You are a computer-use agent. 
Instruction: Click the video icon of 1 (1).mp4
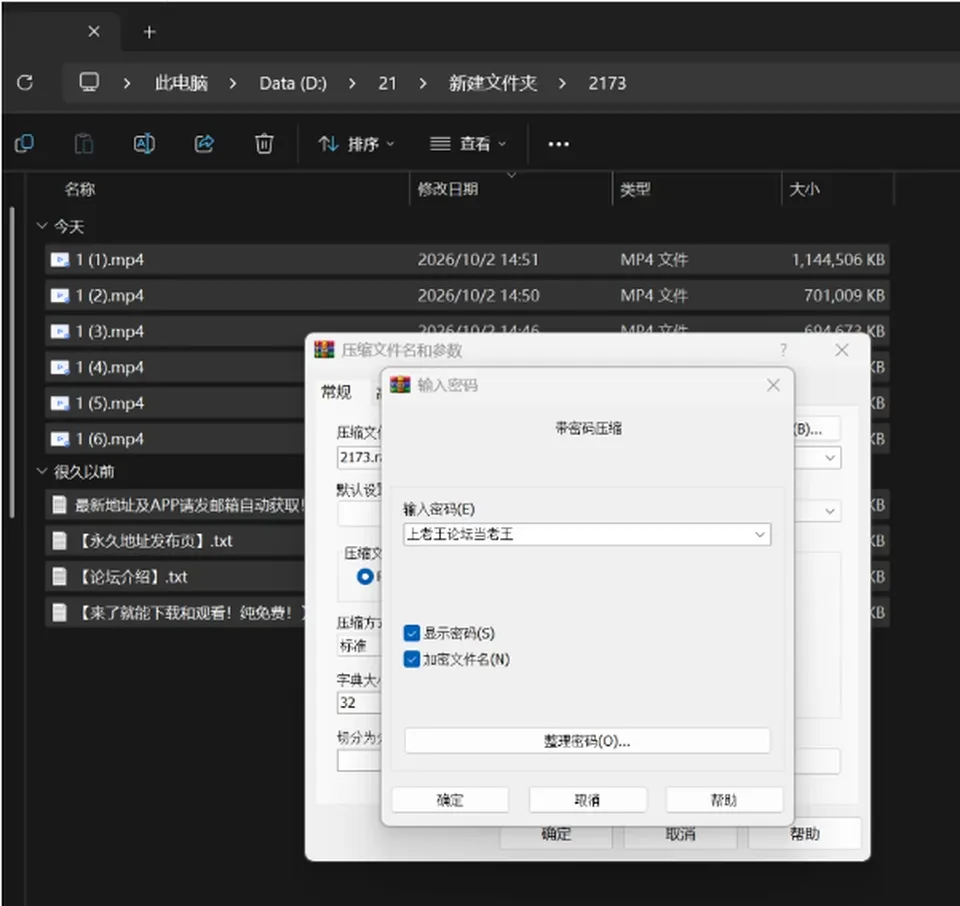[59, 260]
